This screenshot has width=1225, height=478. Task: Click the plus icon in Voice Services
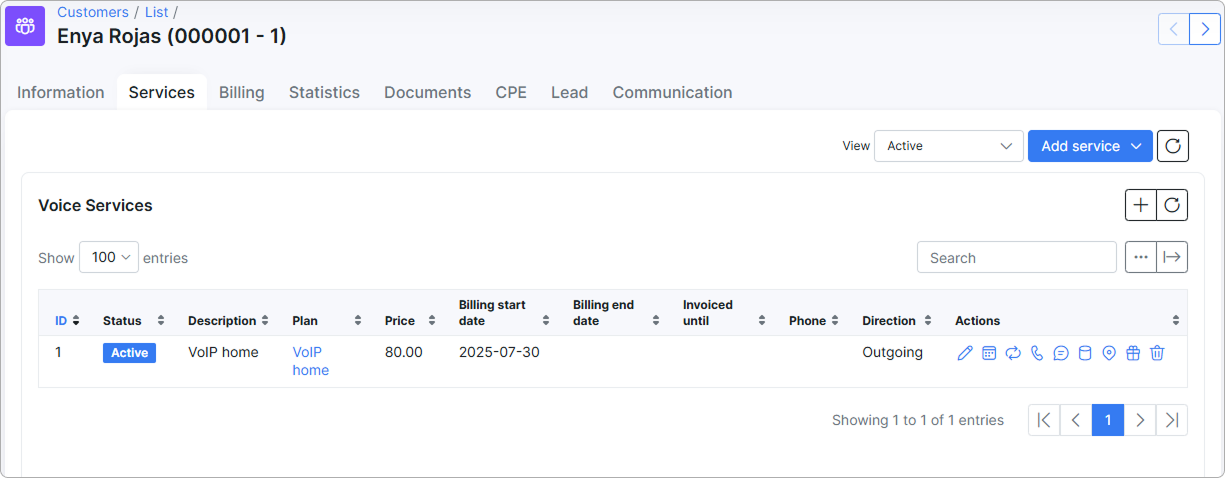click(1141, 205)
